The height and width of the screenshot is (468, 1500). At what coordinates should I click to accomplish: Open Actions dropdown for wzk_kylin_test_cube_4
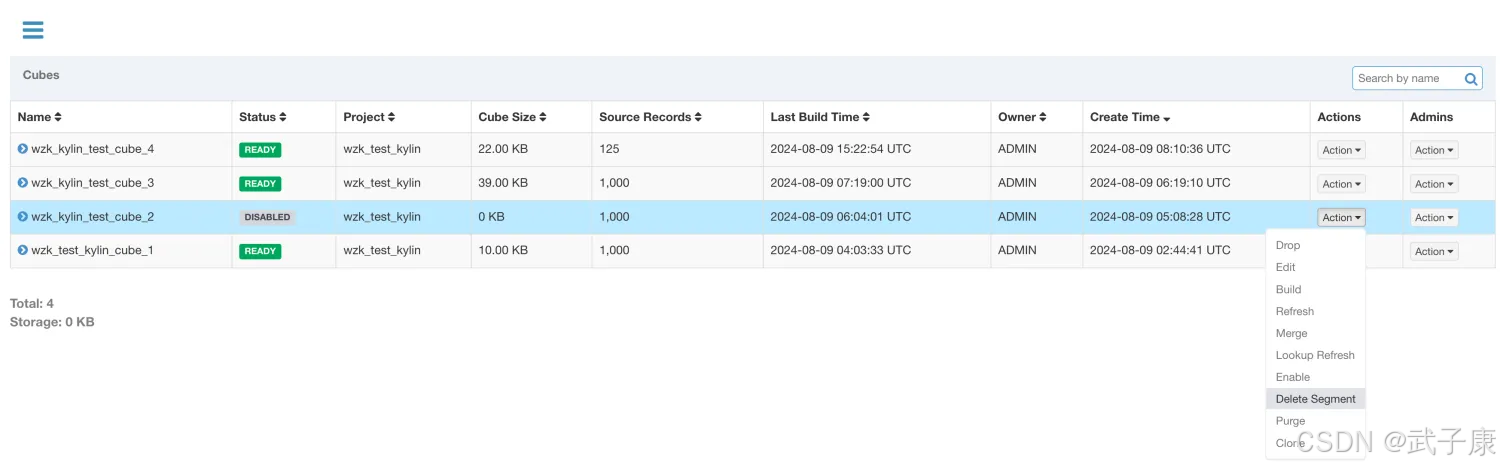[1341, 150]
